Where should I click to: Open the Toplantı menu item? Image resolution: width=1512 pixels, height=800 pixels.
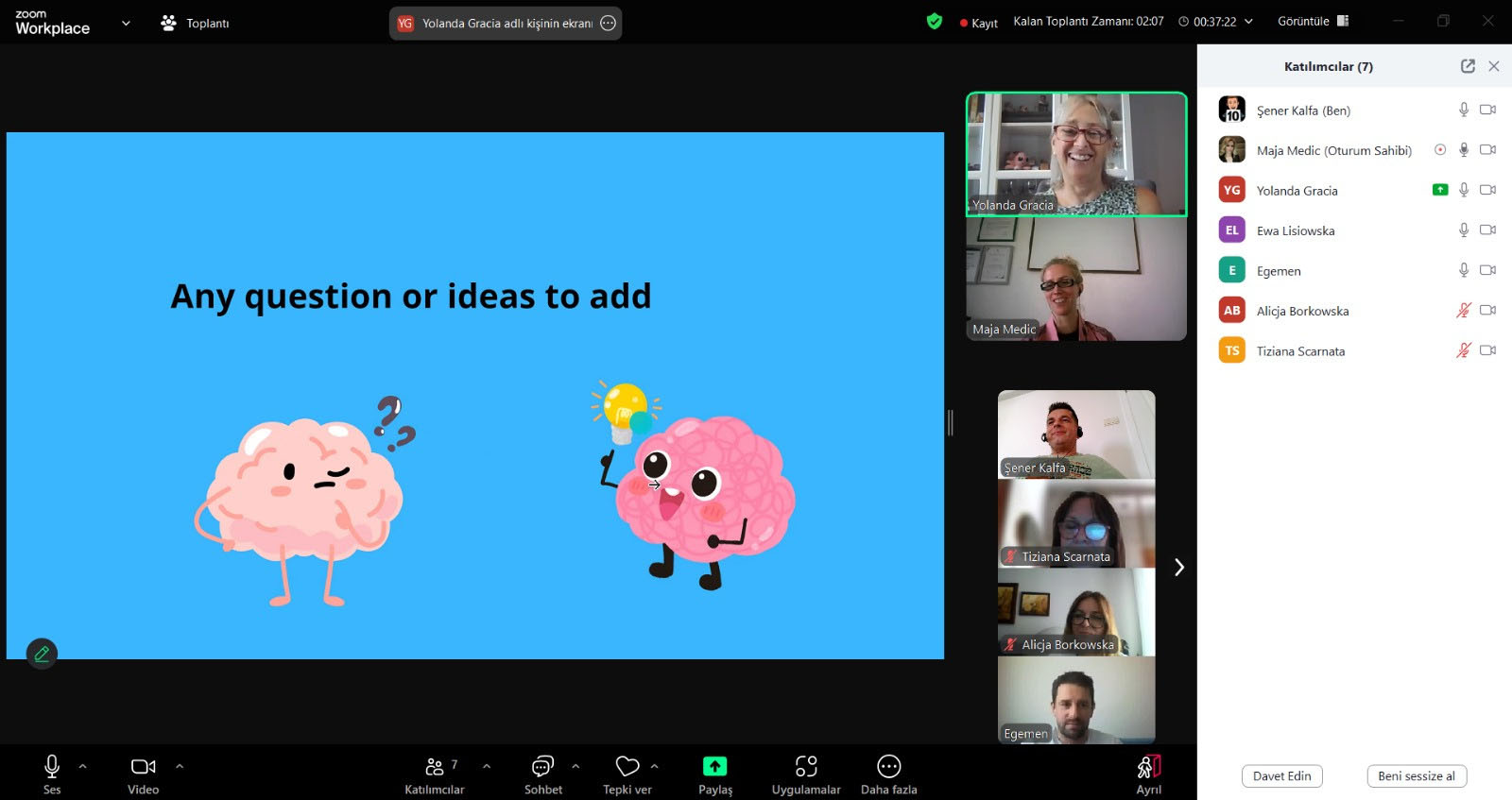(x=196, y=23)
